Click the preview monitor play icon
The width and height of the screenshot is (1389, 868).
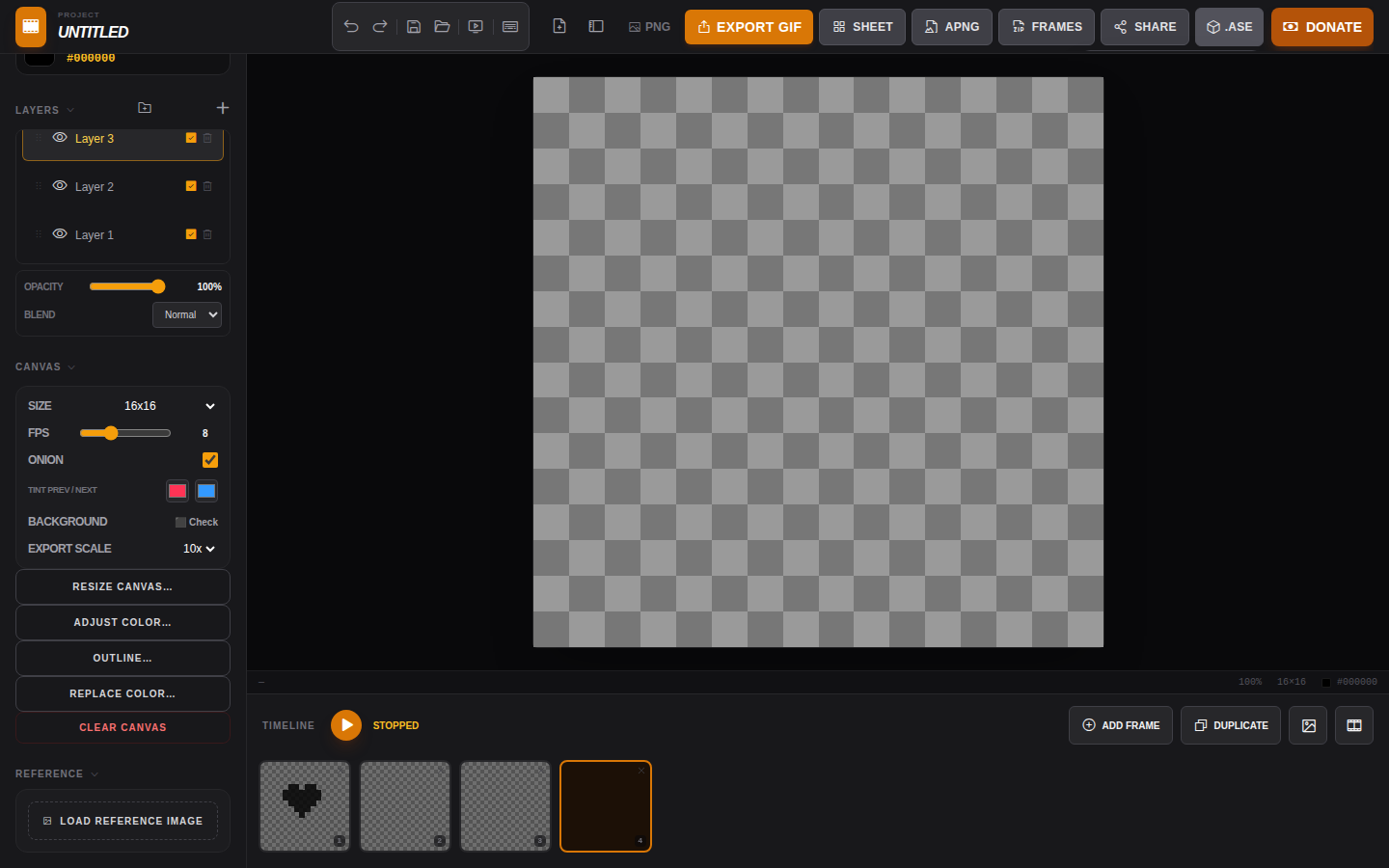tap(476, 27)
